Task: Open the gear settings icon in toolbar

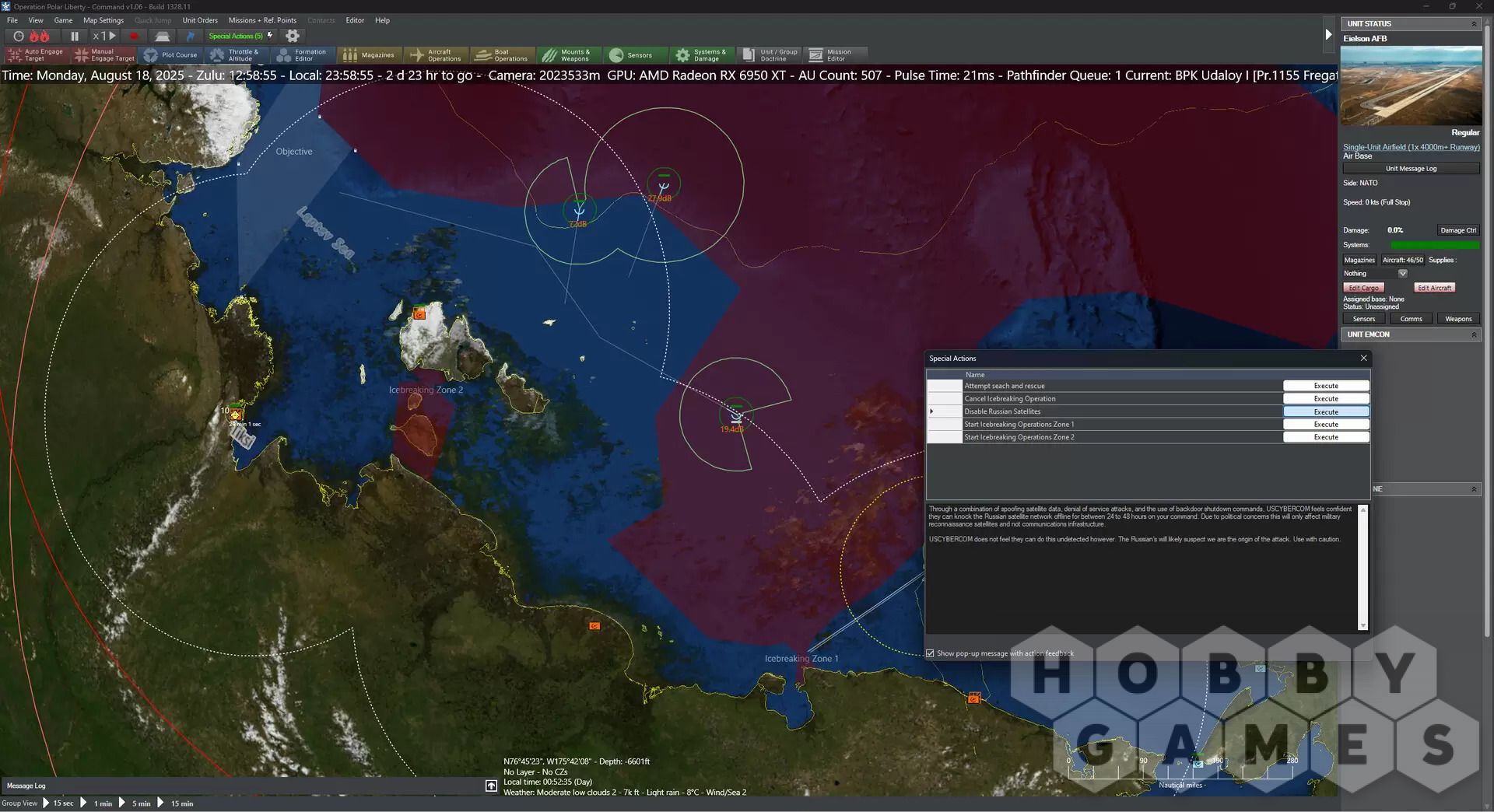Action: (293, 36)
